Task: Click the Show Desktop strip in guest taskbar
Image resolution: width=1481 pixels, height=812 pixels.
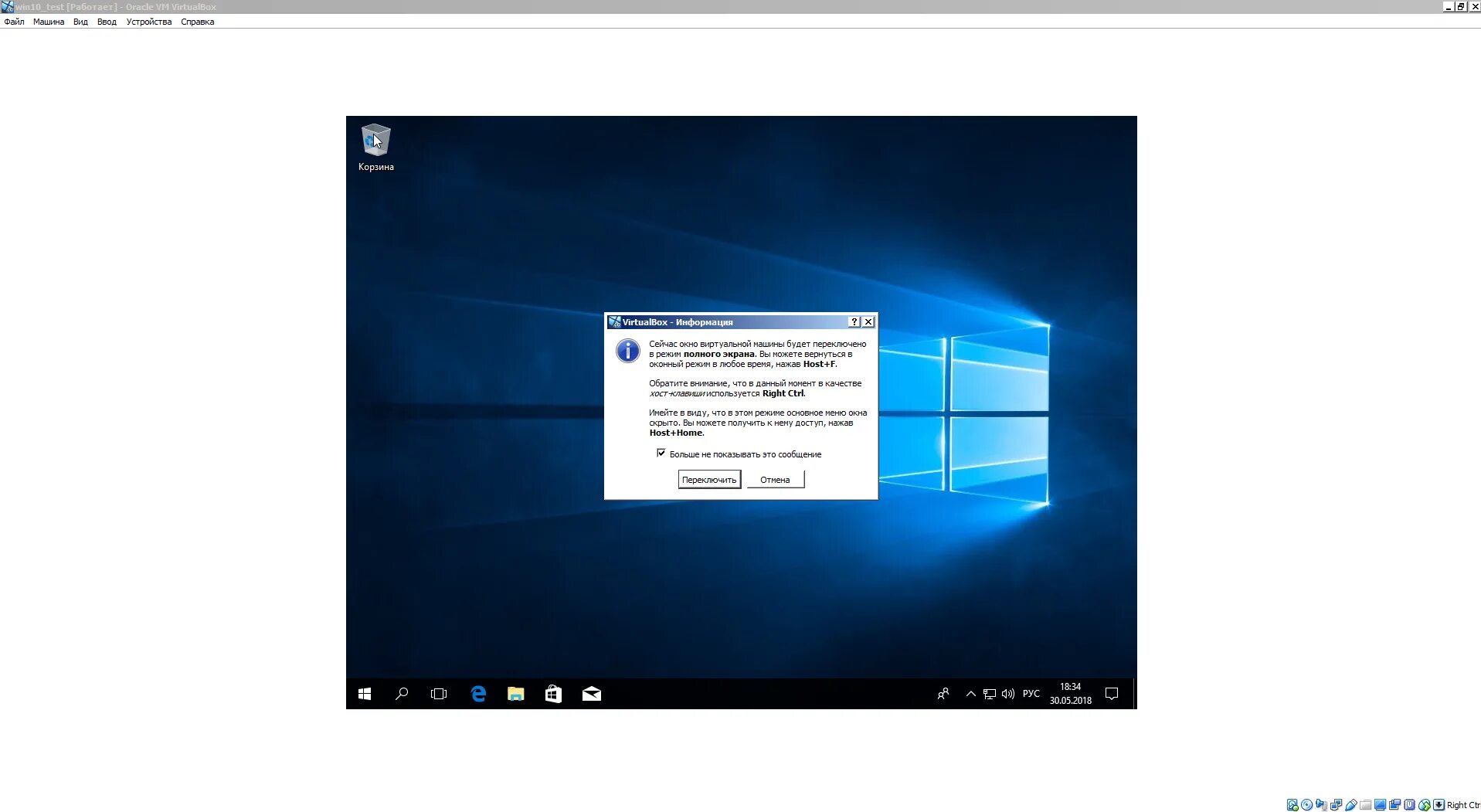Action: click(1134, 694)
